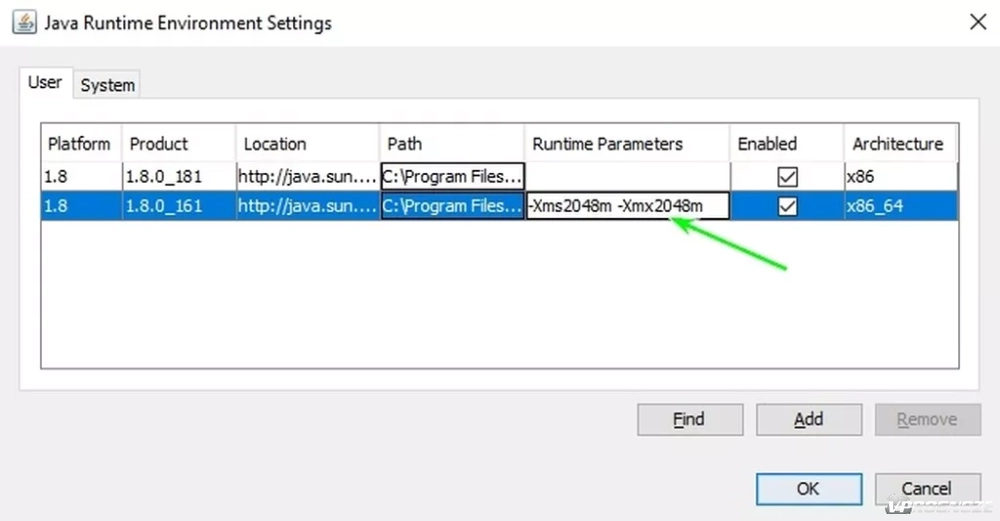
Task: Click empty Runtime Parameters cell for 1.8.0_181
Action: click(x=627, y=177)
